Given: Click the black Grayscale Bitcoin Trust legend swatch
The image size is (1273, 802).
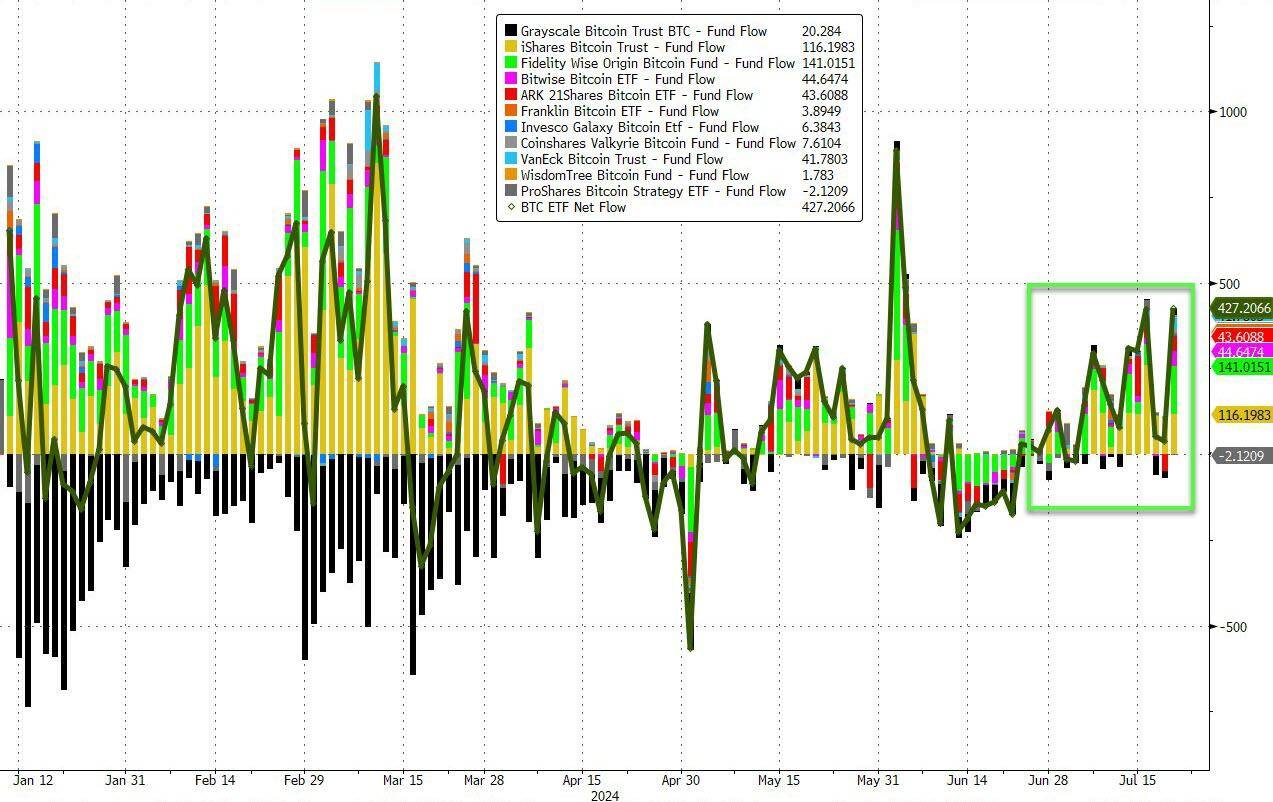Looking at the screenshot, I should tap(511, 31).
